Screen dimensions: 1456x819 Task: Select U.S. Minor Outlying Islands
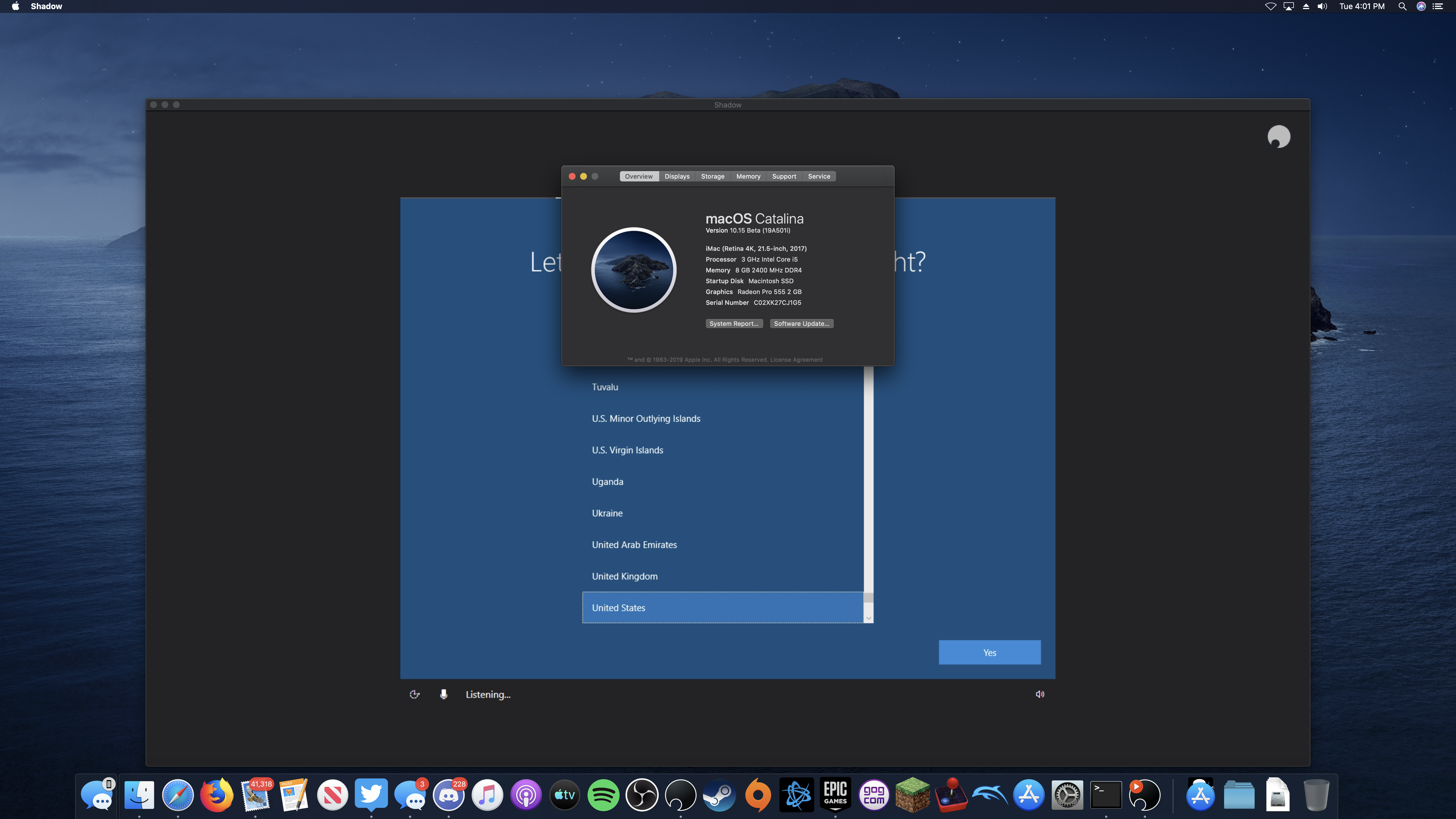coord(722,419)
